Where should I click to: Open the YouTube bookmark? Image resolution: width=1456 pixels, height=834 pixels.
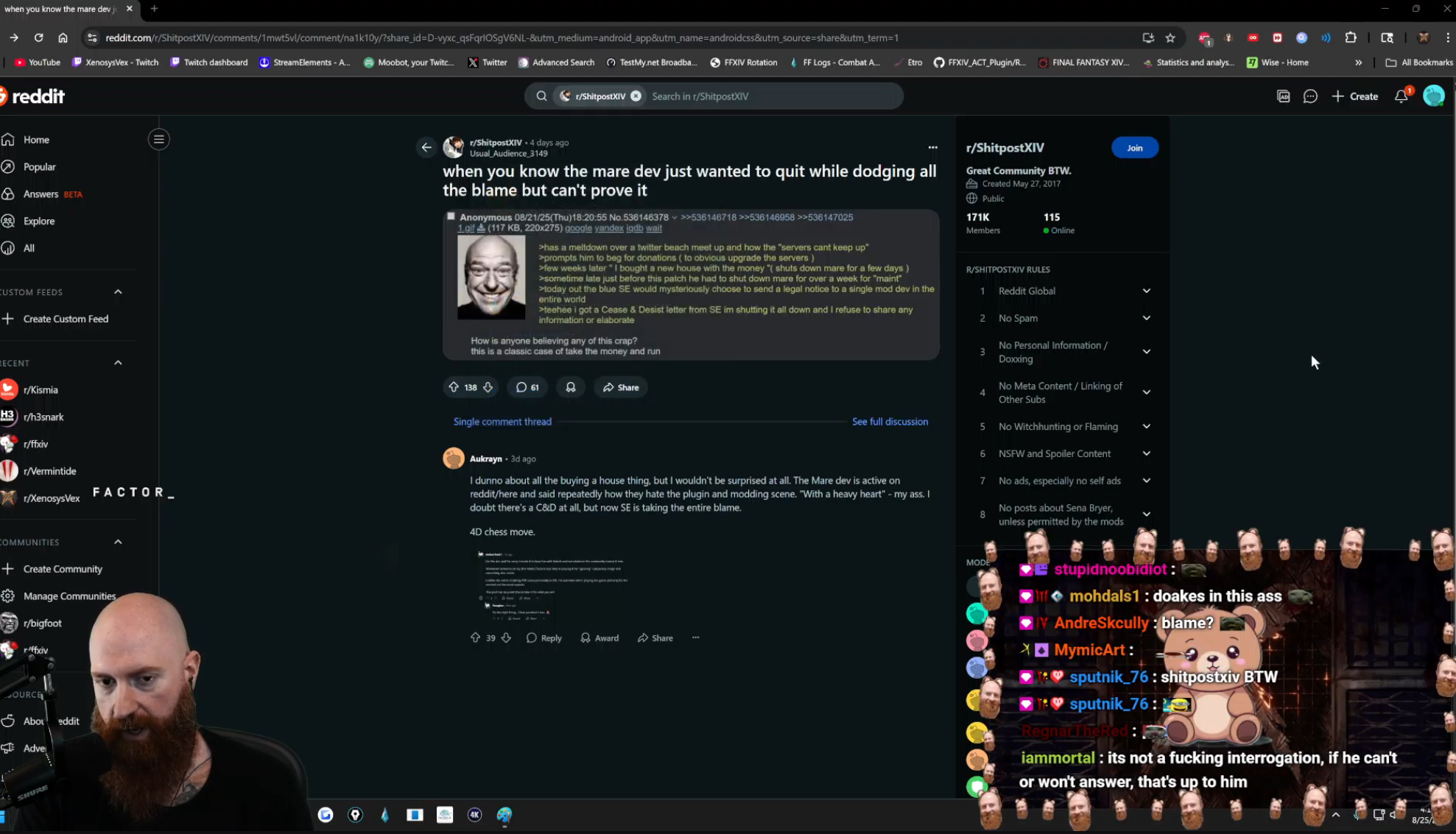38,63
